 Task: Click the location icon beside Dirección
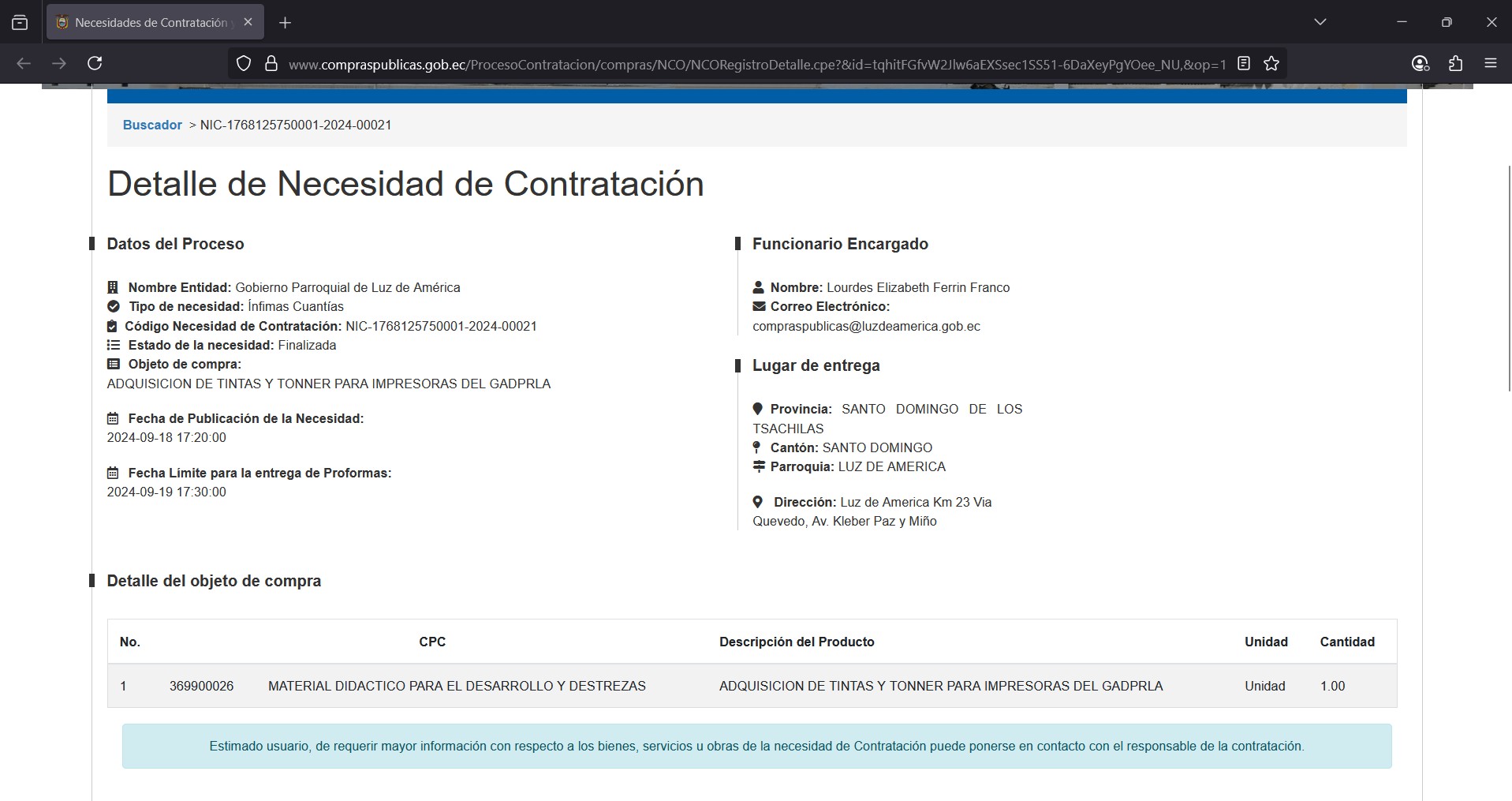(757, 502)
